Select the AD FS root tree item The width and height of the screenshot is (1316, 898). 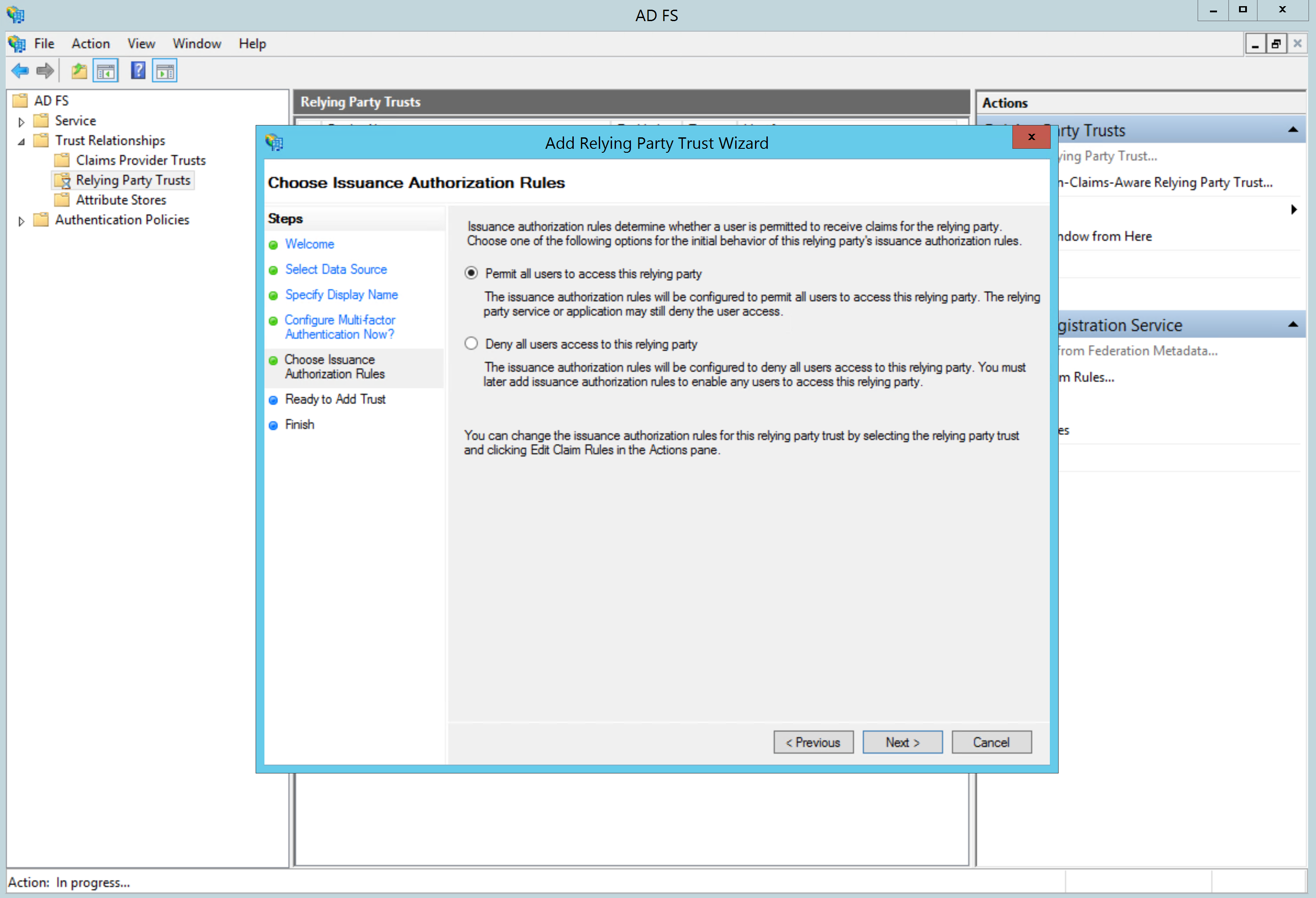(x=51, y=101)
